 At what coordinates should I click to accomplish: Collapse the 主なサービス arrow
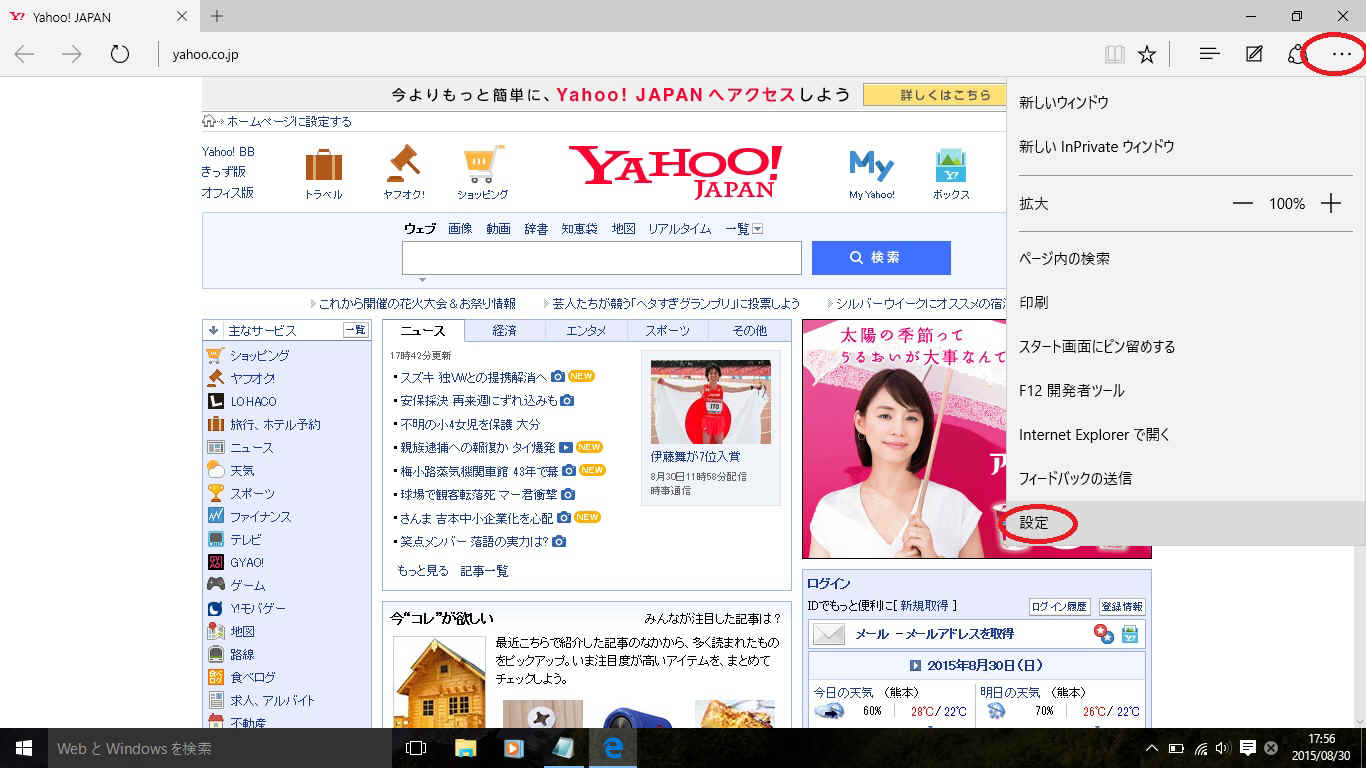213,331
